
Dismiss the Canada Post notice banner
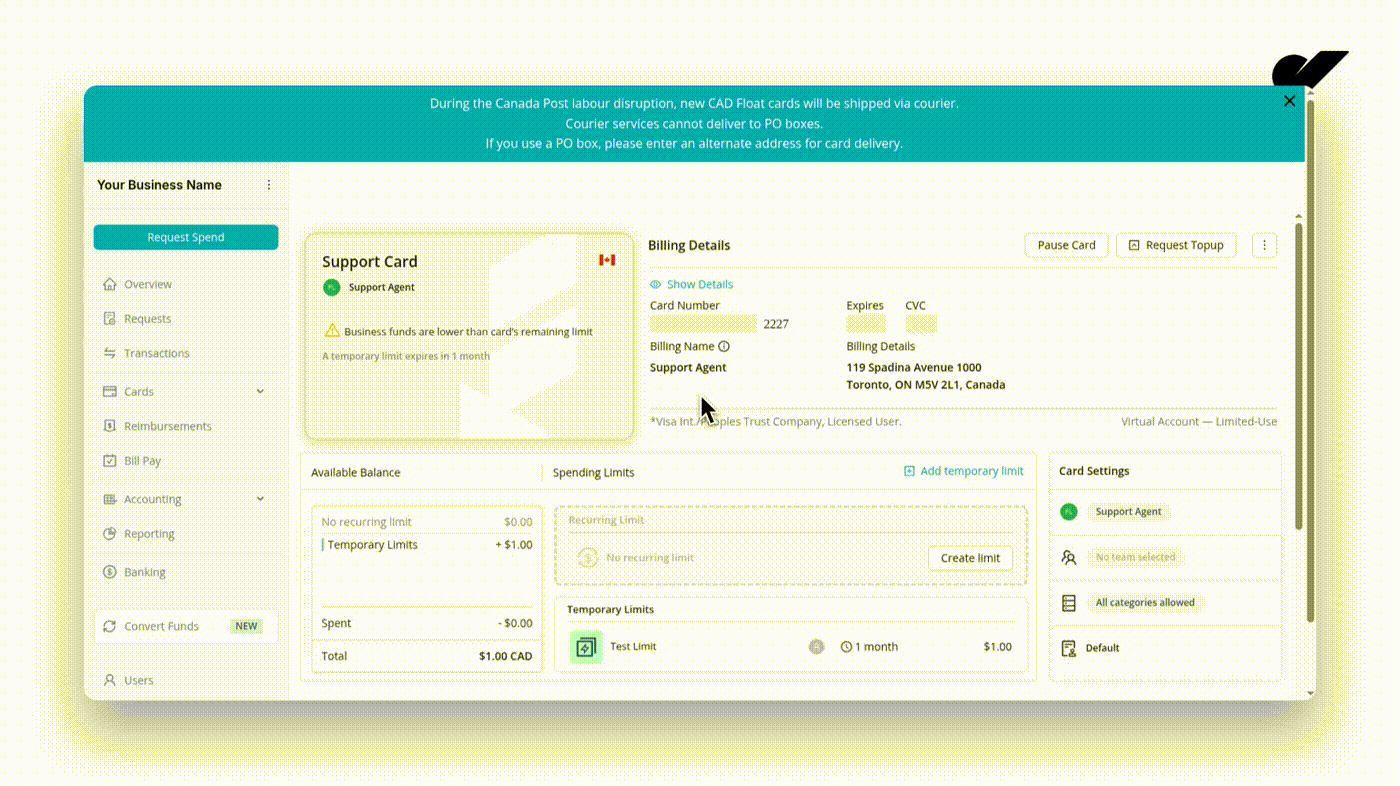point(1289,101)
